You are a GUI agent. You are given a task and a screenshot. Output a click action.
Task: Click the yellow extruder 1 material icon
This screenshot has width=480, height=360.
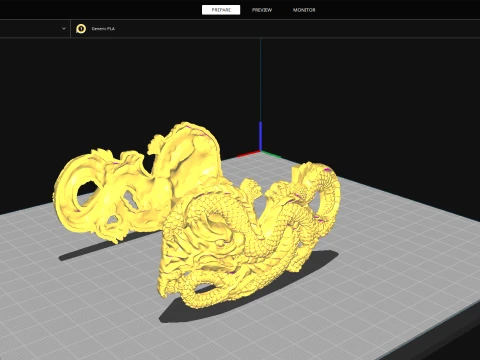tap(81, 29)
